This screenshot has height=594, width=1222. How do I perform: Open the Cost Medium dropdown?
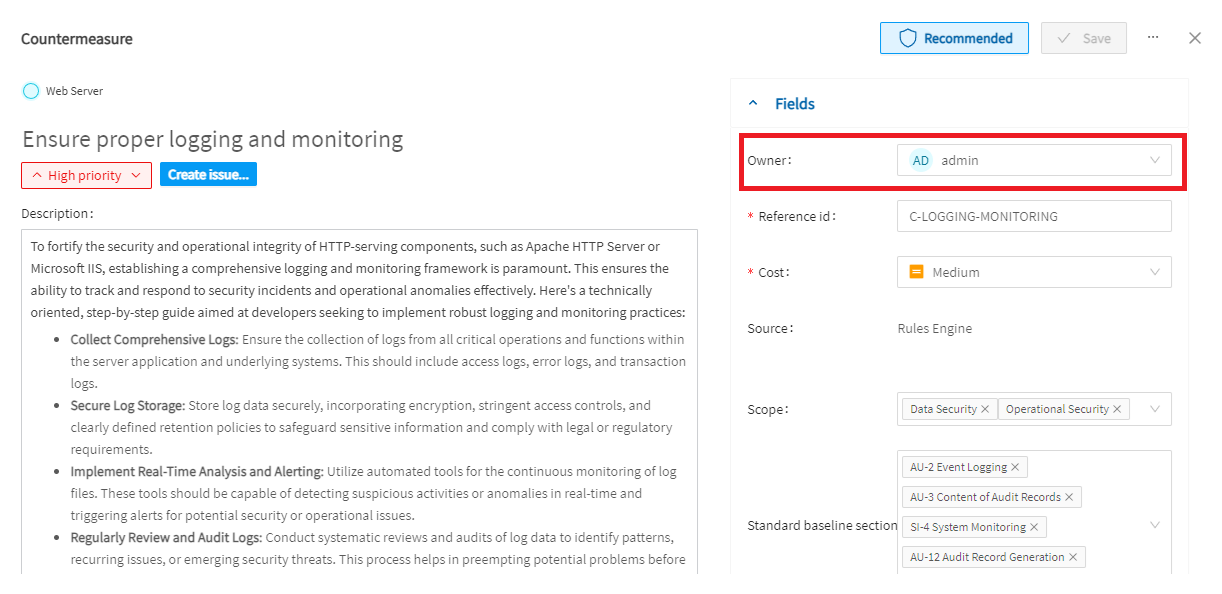pos(1034,272)
